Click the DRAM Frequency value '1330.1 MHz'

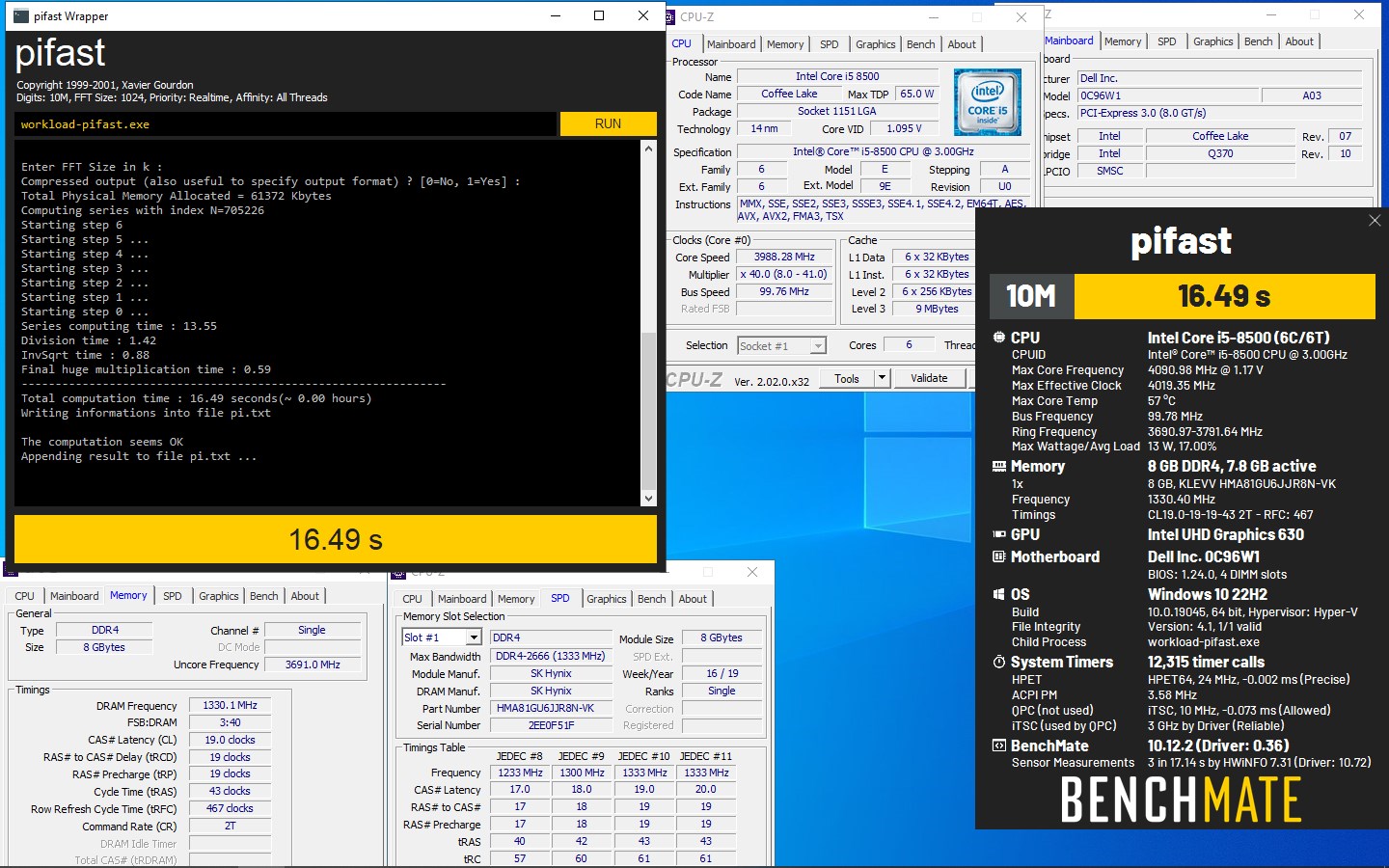[231, 705]
